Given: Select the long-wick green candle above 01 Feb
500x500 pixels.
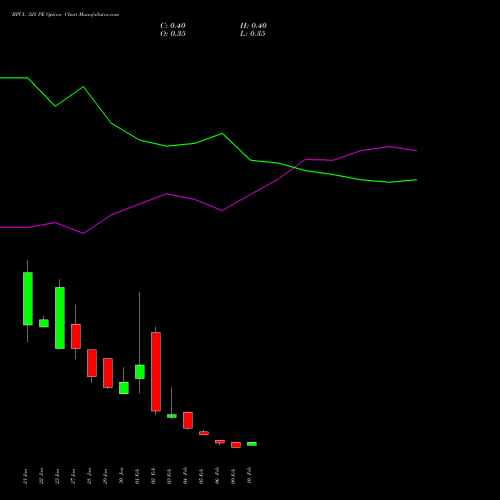Looking at the screenshot, I should point(140,372).
